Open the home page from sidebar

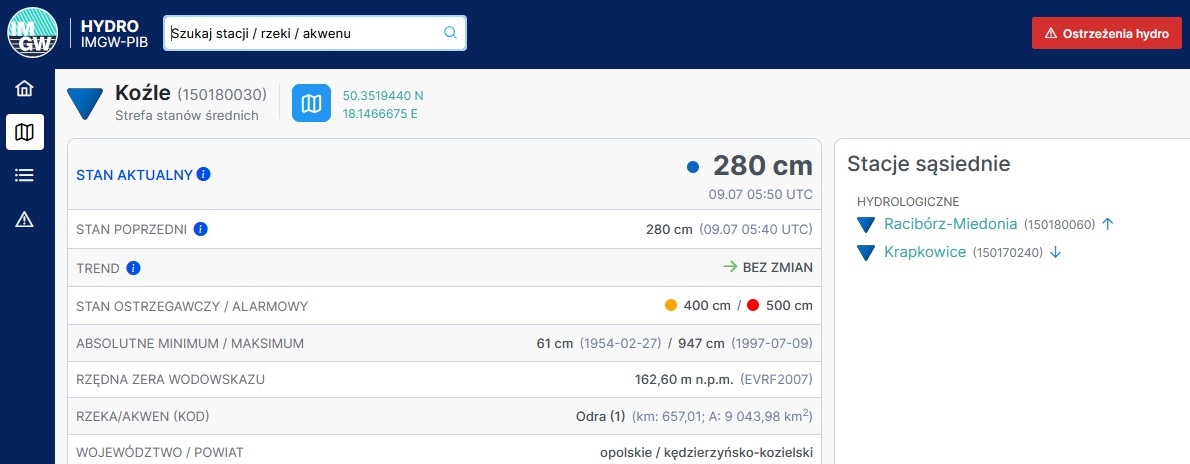(x=25, y=89)
